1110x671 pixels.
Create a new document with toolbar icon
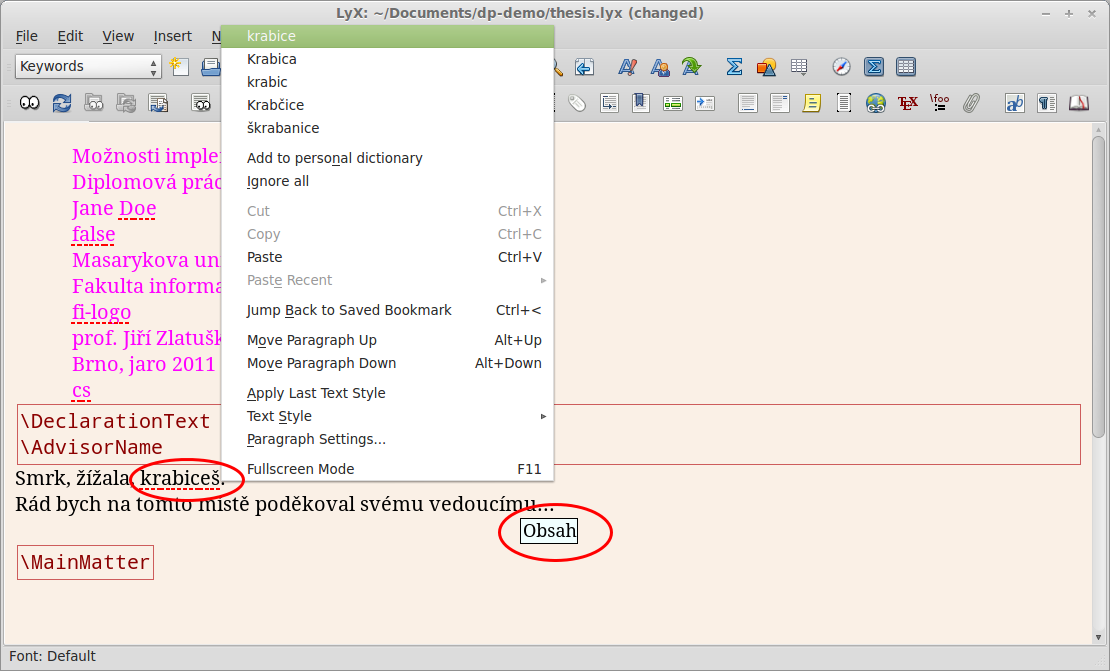179,67
